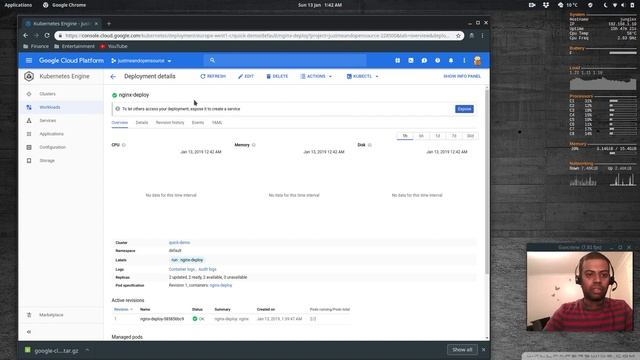Image resolution: width=640 pixels, height=360 pixels.
Task: Open the YouTube bookmark
Action: click(x=114, y=47)
